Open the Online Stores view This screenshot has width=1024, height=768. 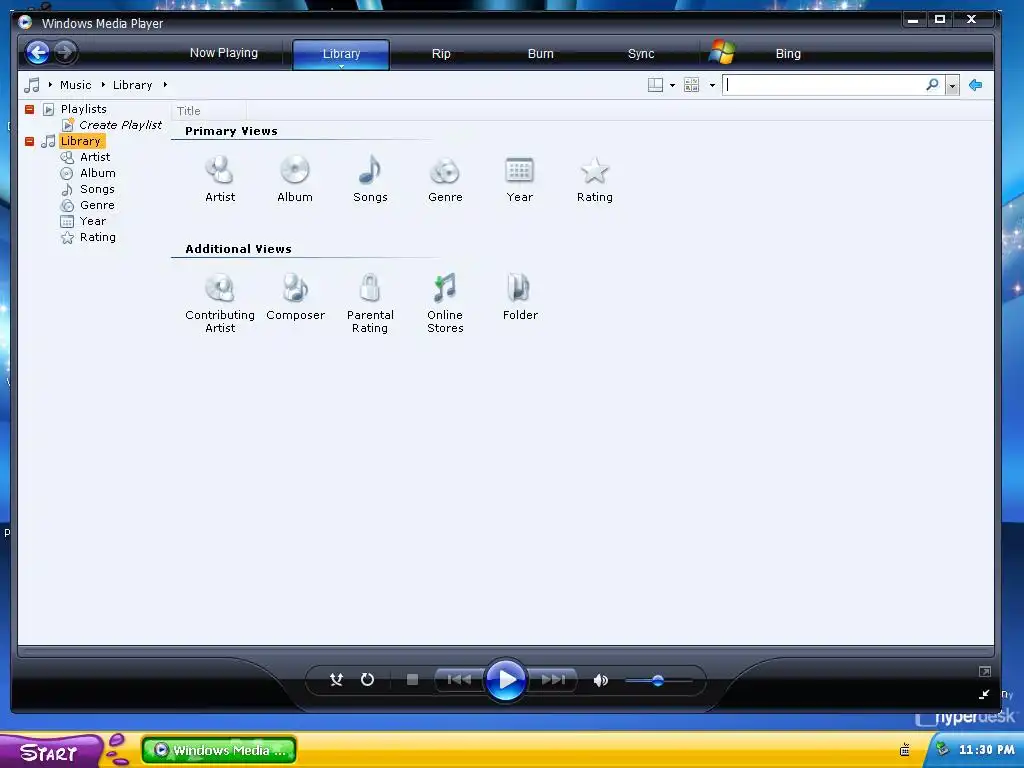(445, 304)
